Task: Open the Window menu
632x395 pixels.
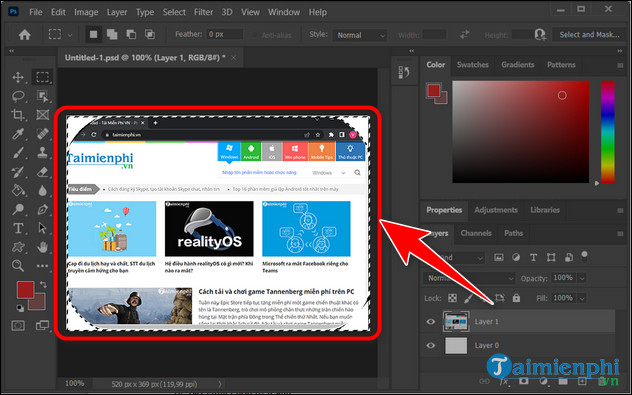Action: [x=284, y=12]
